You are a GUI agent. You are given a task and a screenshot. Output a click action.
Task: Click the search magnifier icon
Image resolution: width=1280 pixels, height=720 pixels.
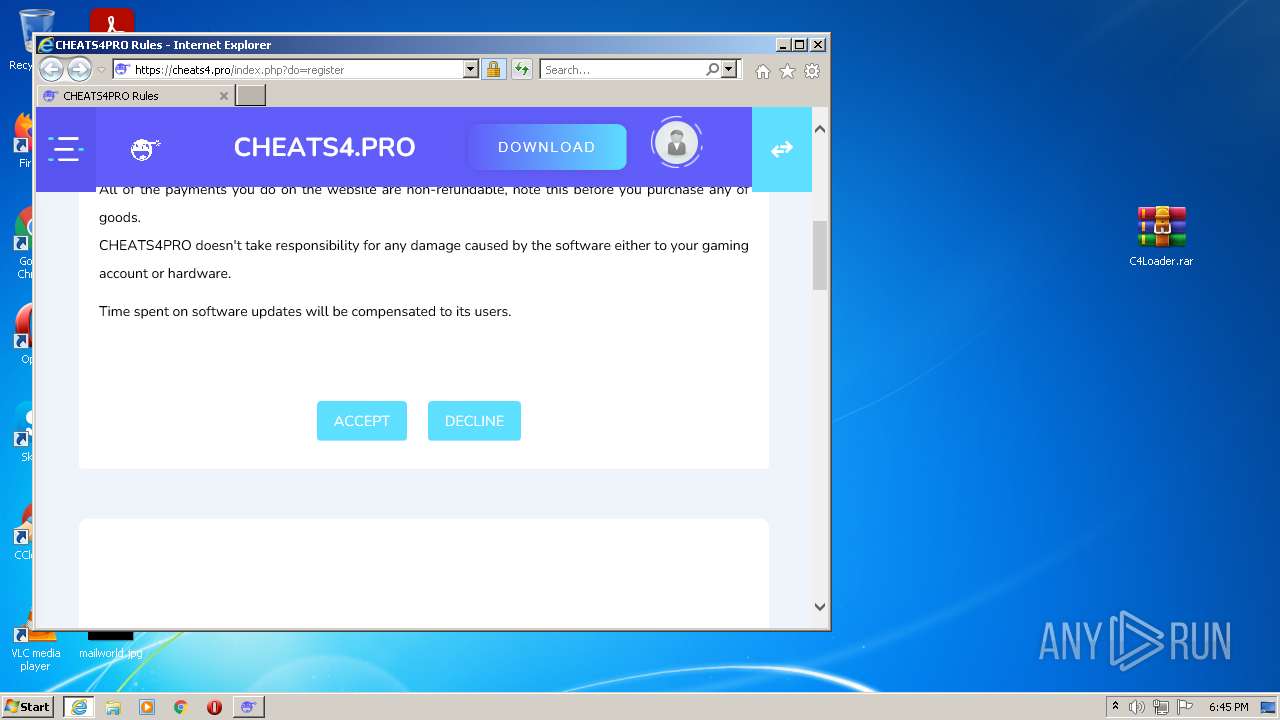[712, 69]
